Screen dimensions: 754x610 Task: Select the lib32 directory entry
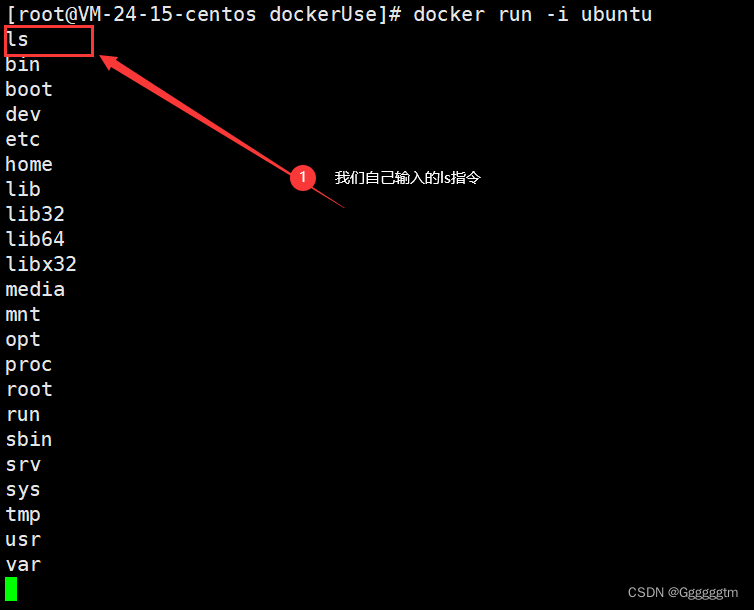[35, 214]
